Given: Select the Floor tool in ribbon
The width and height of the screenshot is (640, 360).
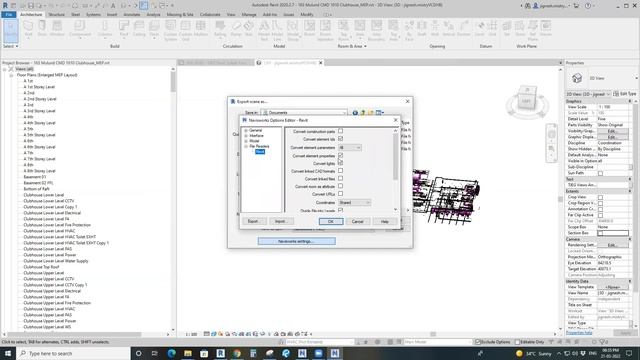Looking at the screenshot, I should 154,29.
